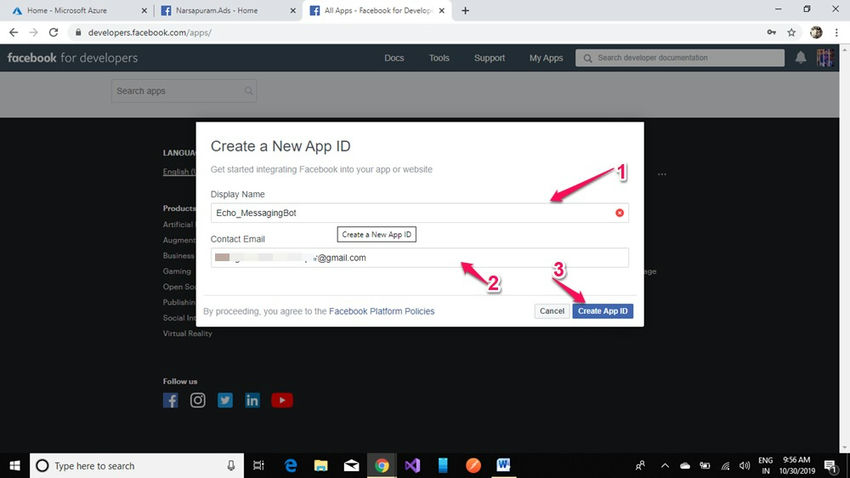850x478 pixels.
Task: Click the Type here to search box
Action: tap(137, 466)
